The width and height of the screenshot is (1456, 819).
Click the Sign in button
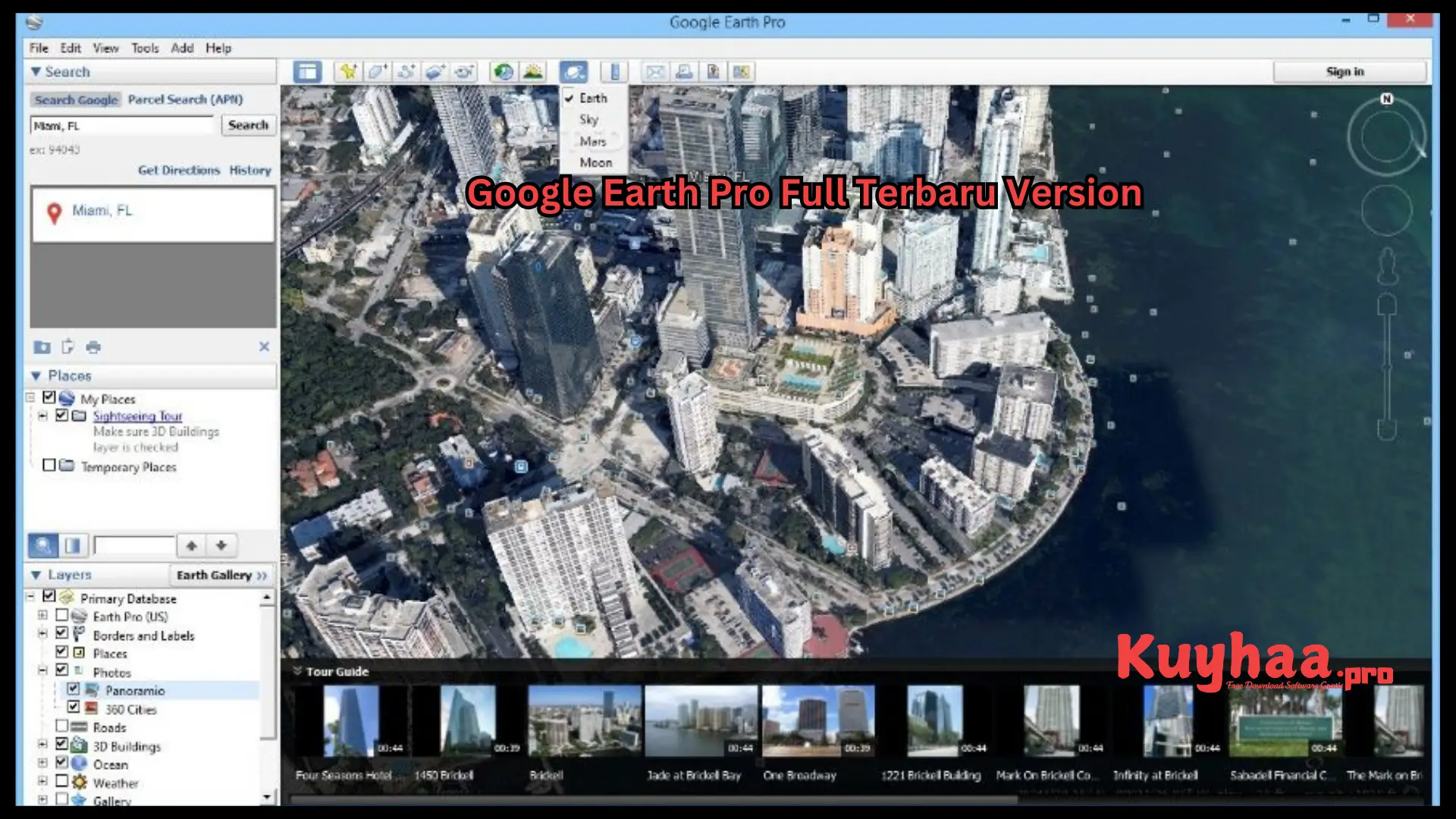[1350, 72]
